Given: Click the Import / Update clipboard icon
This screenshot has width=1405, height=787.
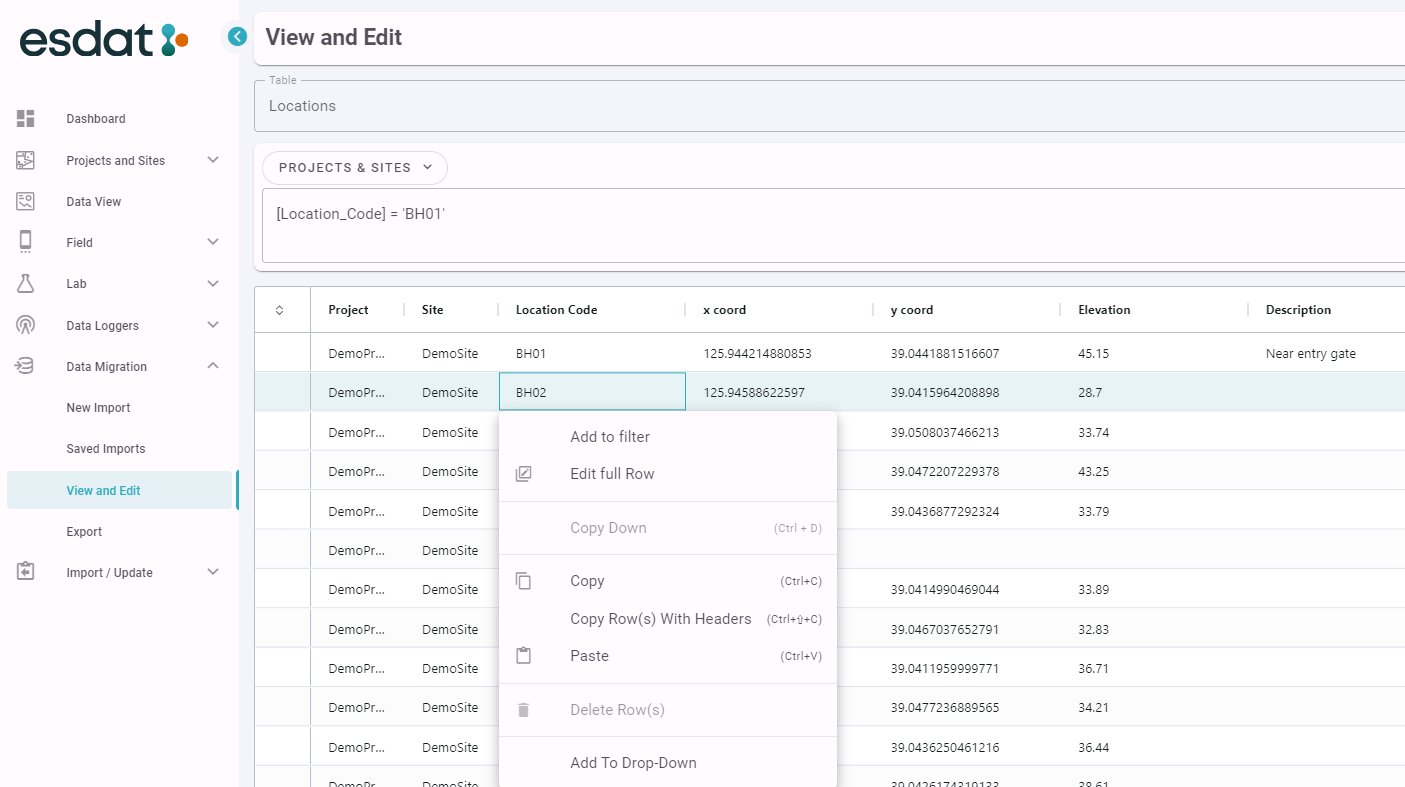Looking at the screenshot, I should 26,572.
